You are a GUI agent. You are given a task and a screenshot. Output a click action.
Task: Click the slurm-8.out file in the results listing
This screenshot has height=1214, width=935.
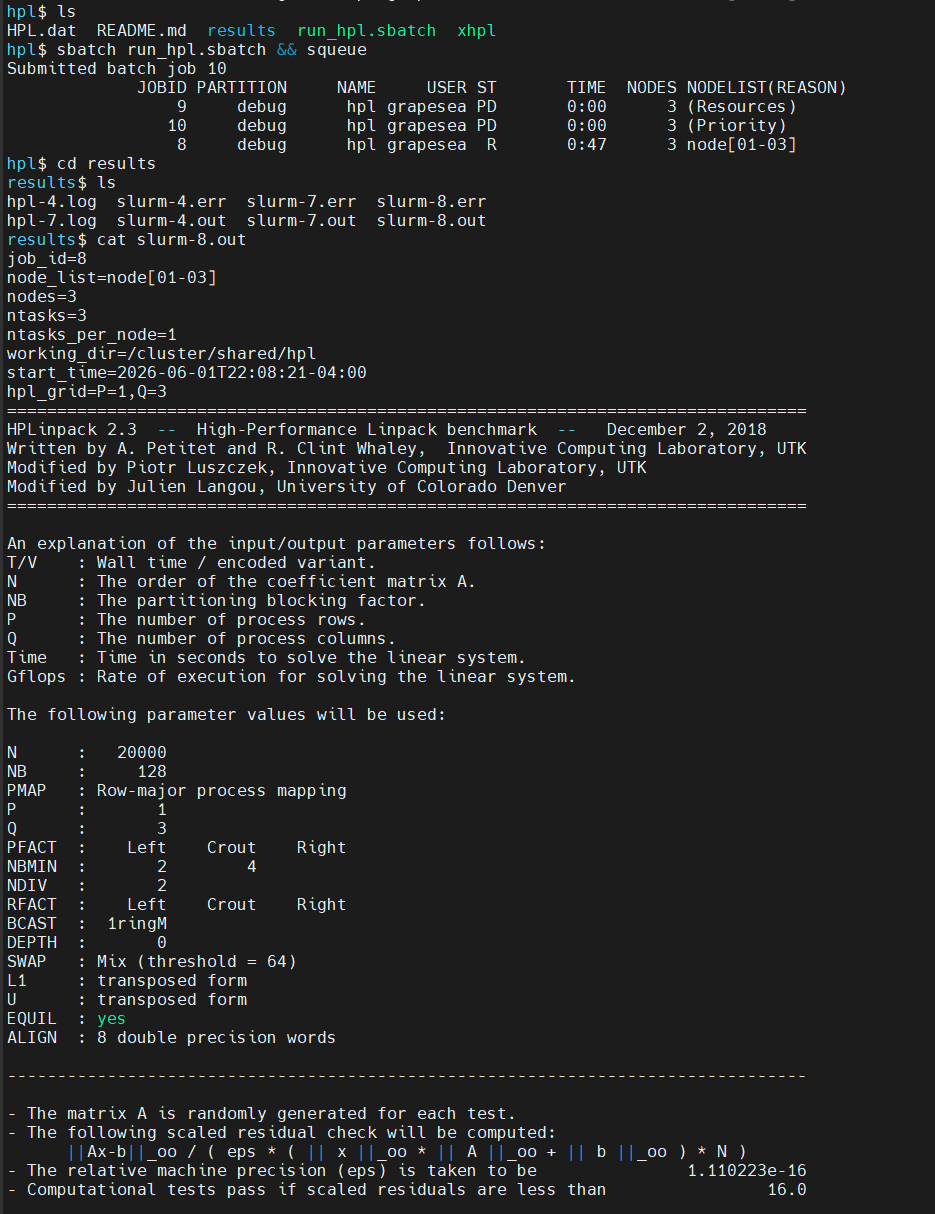pos(432,221)
